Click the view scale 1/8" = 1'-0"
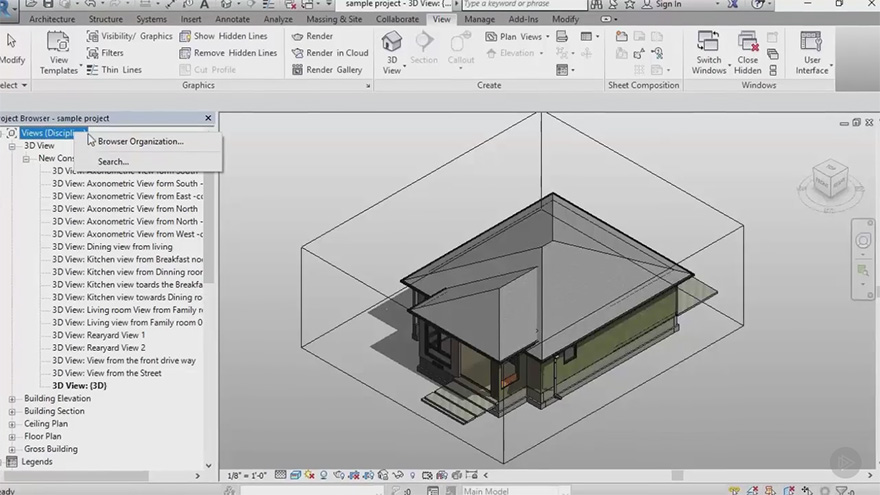The image size is (880, 495). click(x=246, y=475)
